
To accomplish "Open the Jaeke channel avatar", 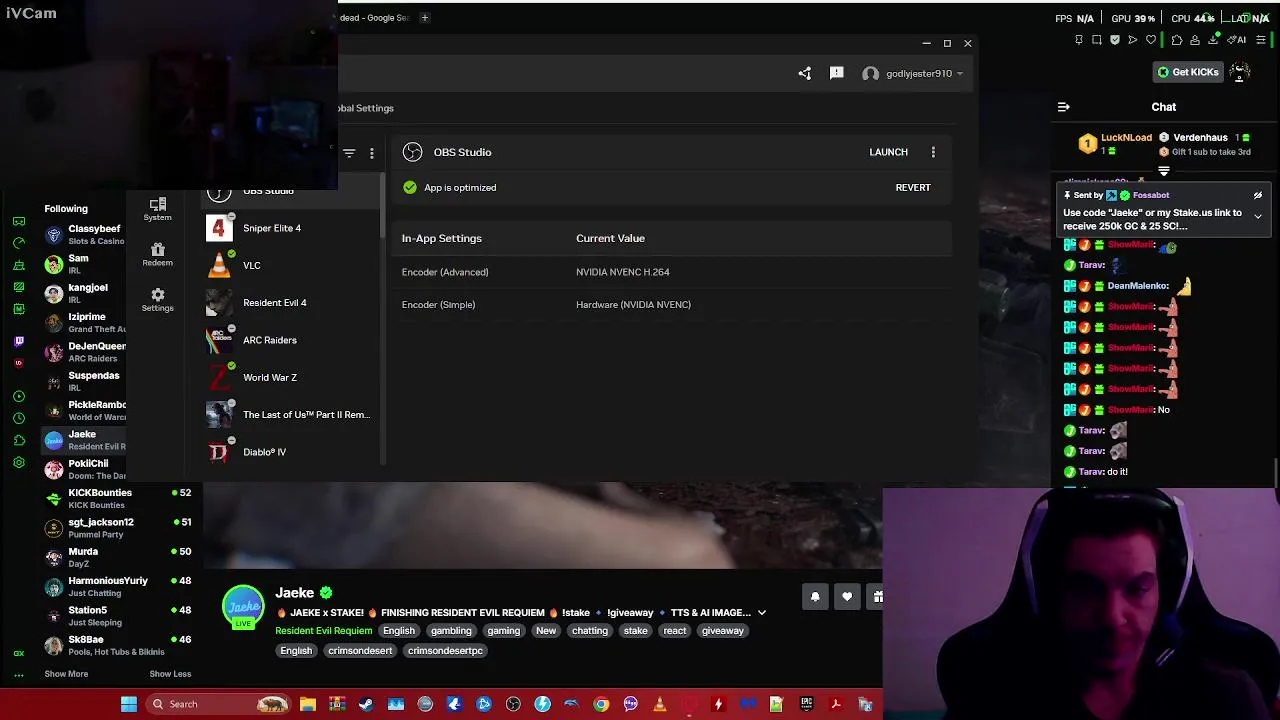I will pos(243,607).
